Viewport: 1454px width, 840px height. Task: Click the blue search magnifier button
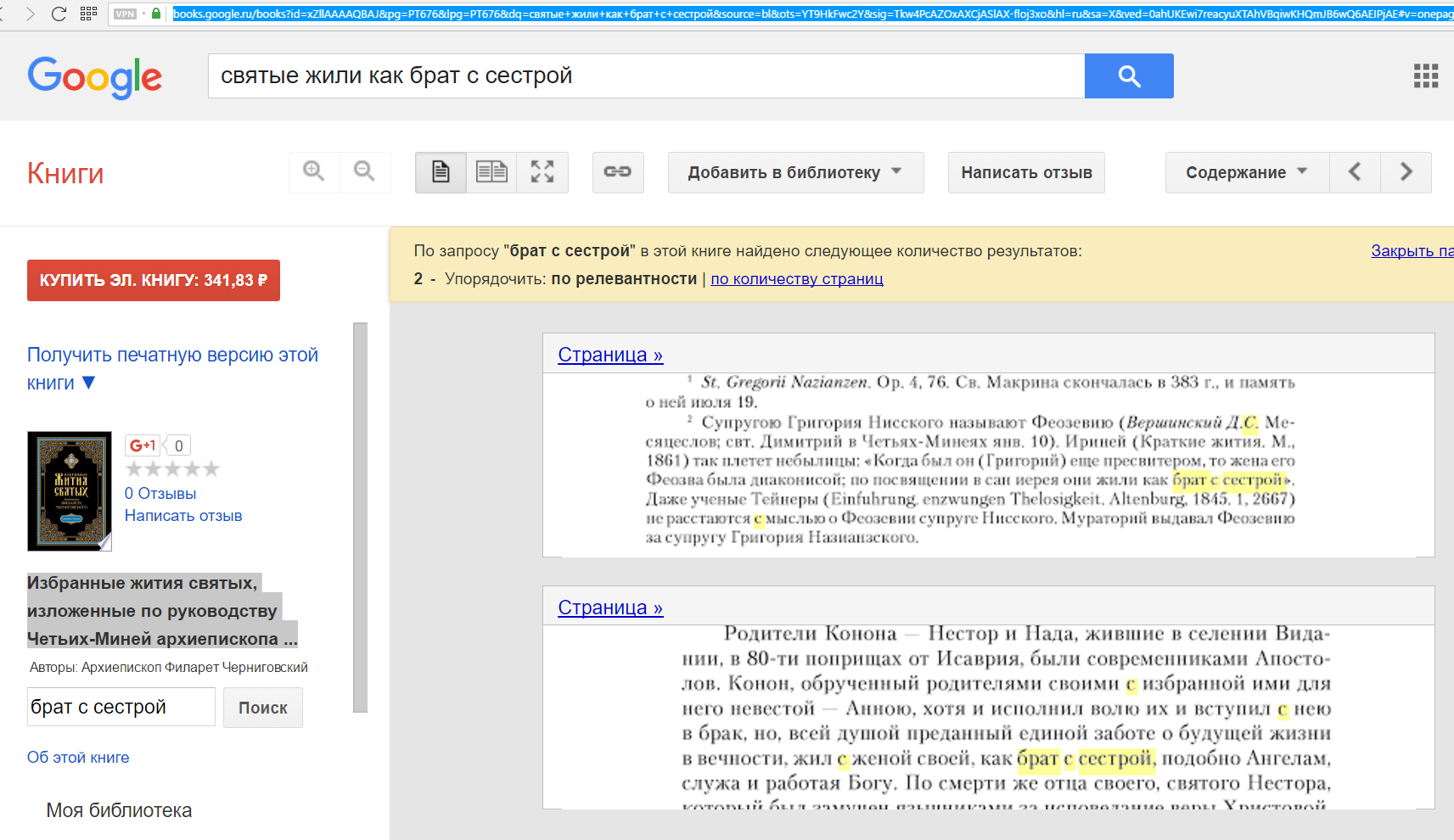(1129, 76)
